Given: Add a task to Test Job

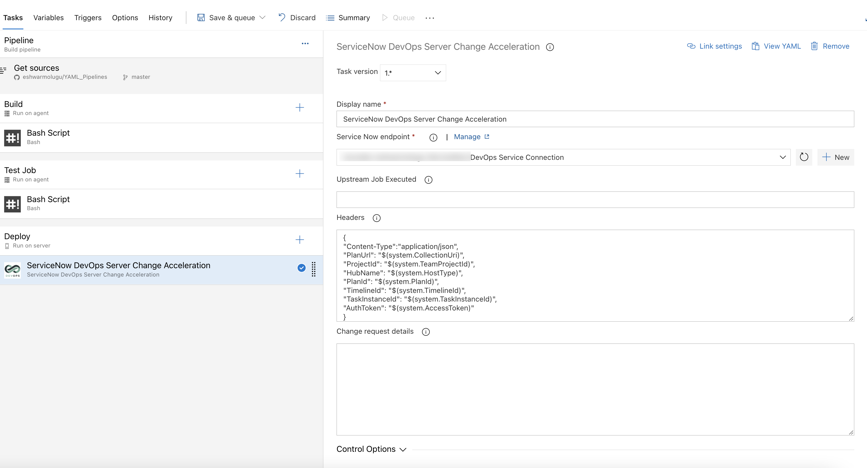Looking at the screenshot, I should pyautogui.click(x=300, y=174).
